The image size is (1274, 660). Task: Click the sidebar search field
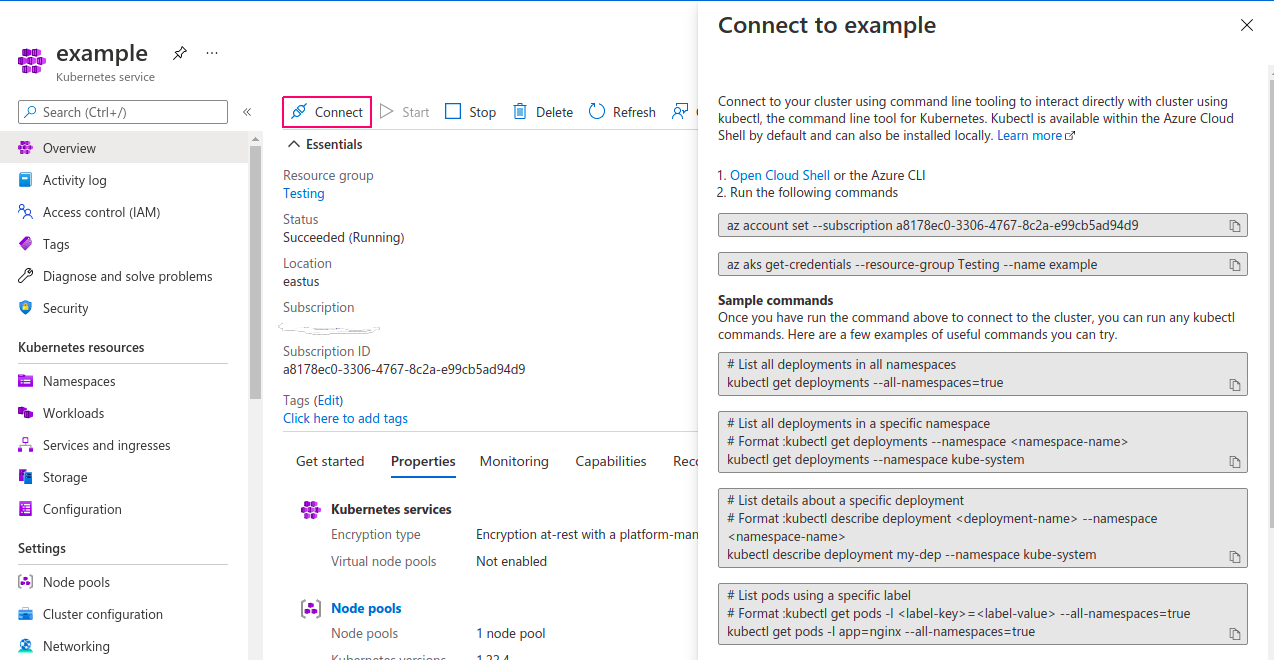123,112
